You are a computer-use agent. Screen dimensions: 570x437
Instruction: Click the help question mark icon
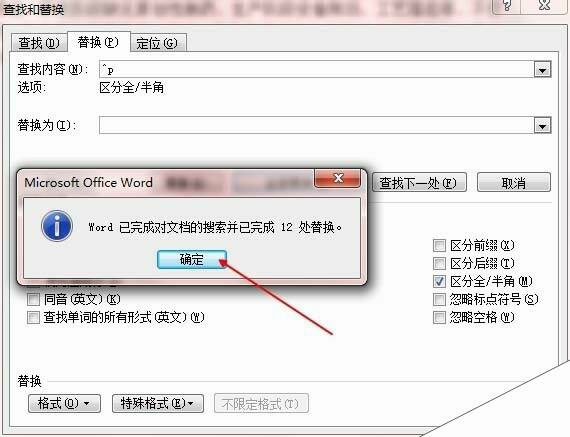(507, 5)
